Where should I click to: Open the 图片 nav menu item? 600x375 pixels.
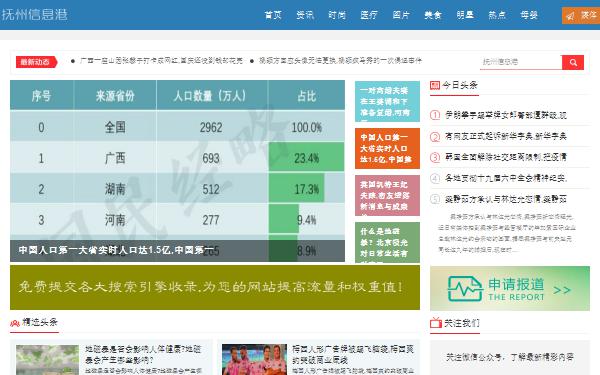[x=401, y=15]
